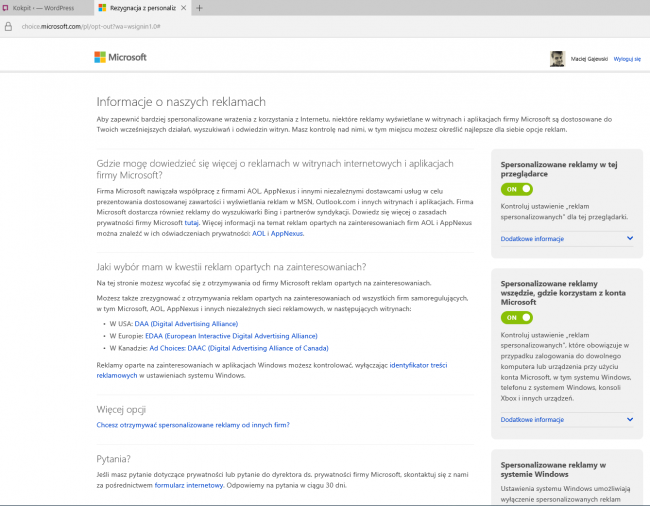Select the Rezygnacja z personaliz tab
650x506 pixels.
[x=143, y=8]
